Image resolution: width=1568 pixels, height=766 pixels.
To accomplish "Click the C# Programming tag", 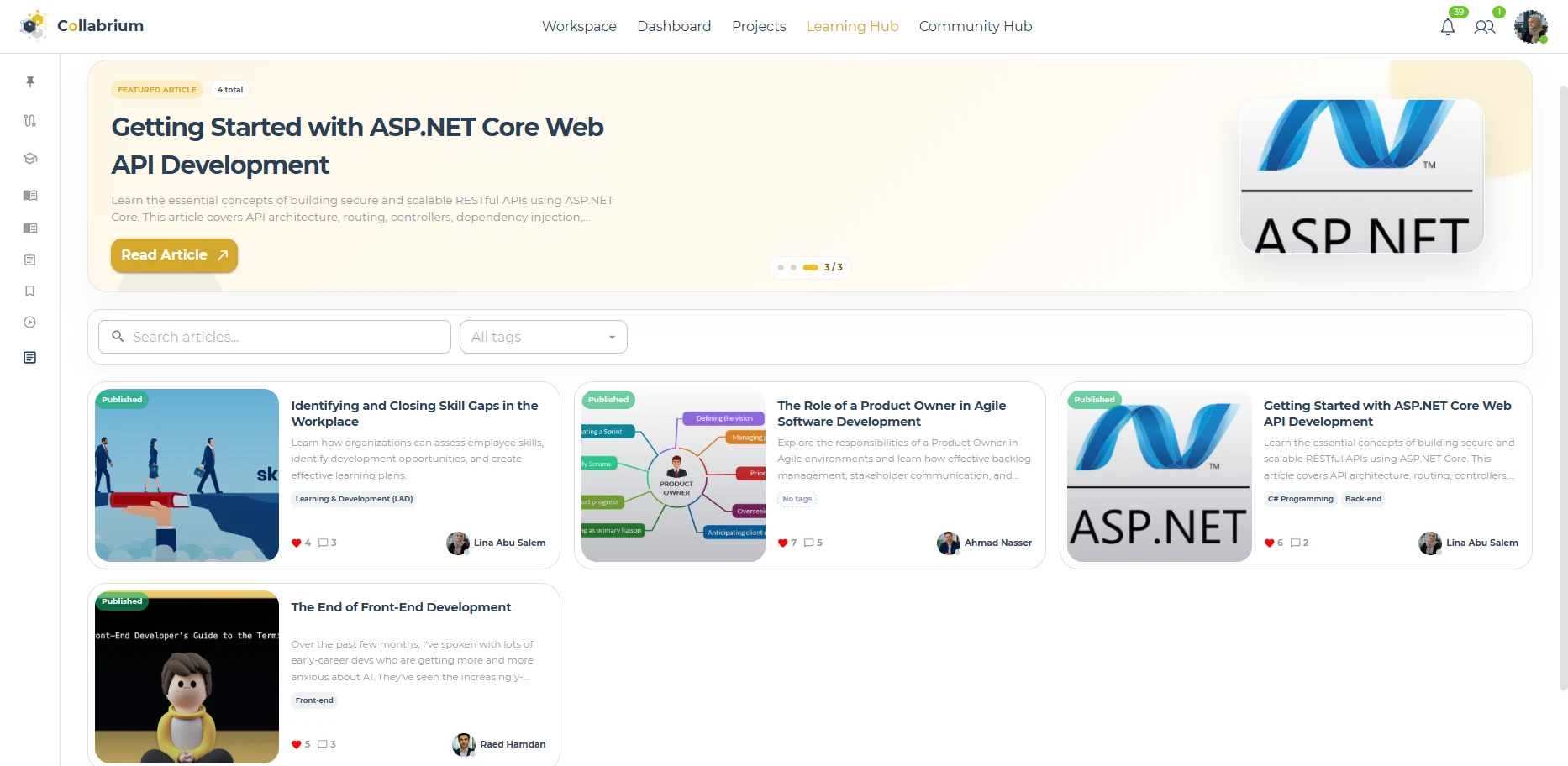I will point(1300,499).
